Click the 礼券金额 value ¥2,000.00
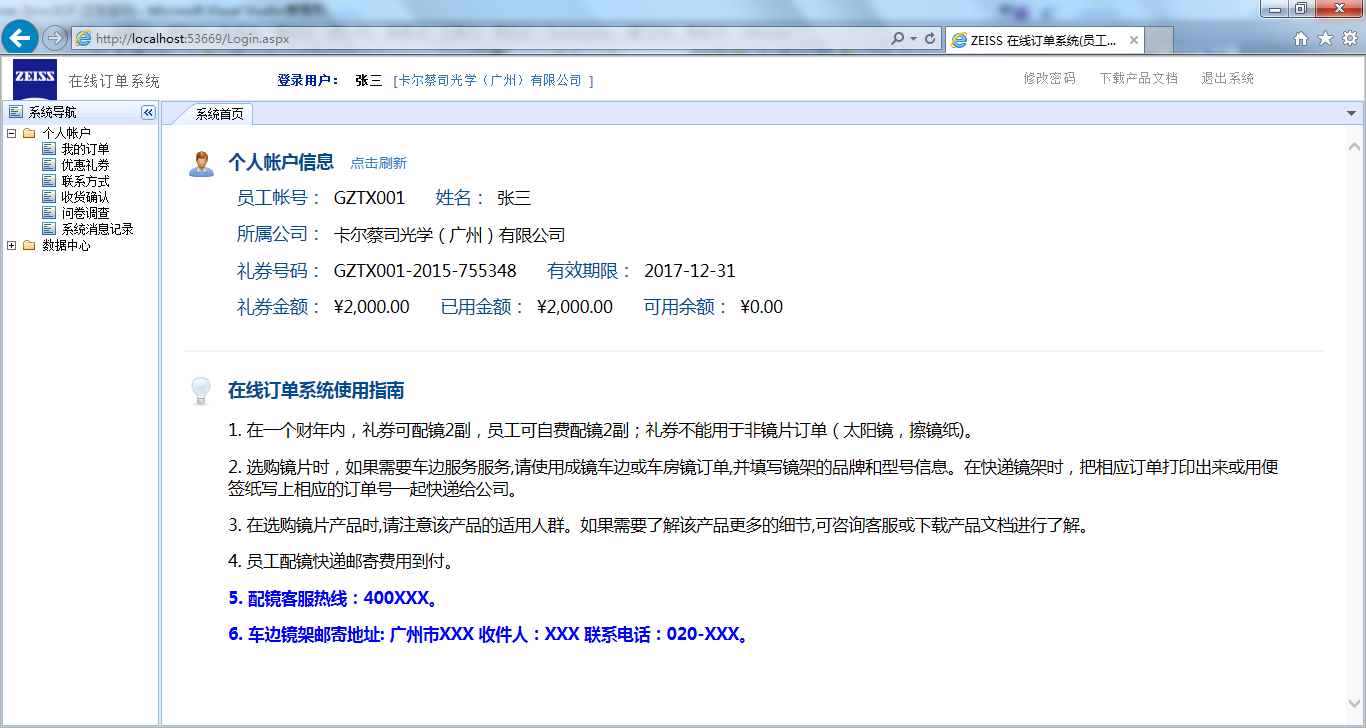 point(371,307)
